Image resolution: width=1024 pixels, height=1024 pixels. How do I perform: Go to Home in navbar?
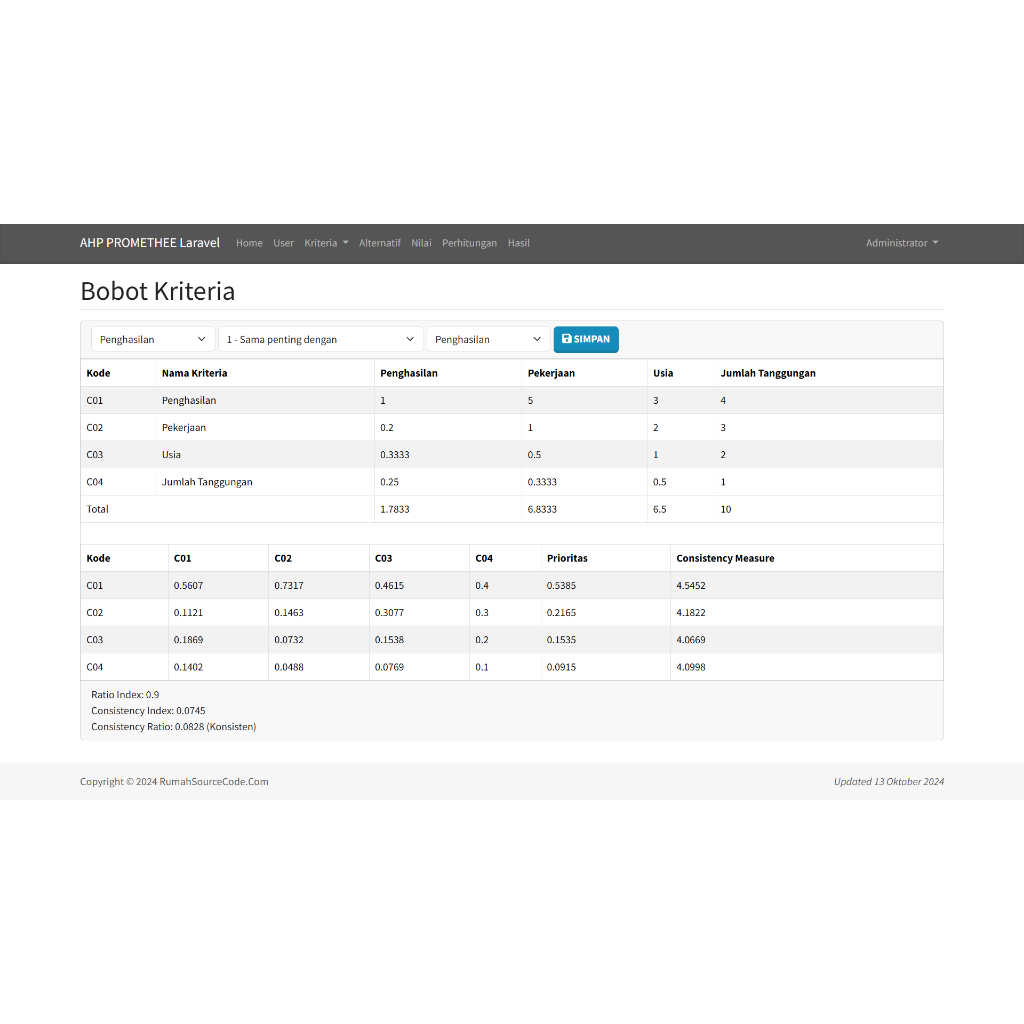point(249,243)
